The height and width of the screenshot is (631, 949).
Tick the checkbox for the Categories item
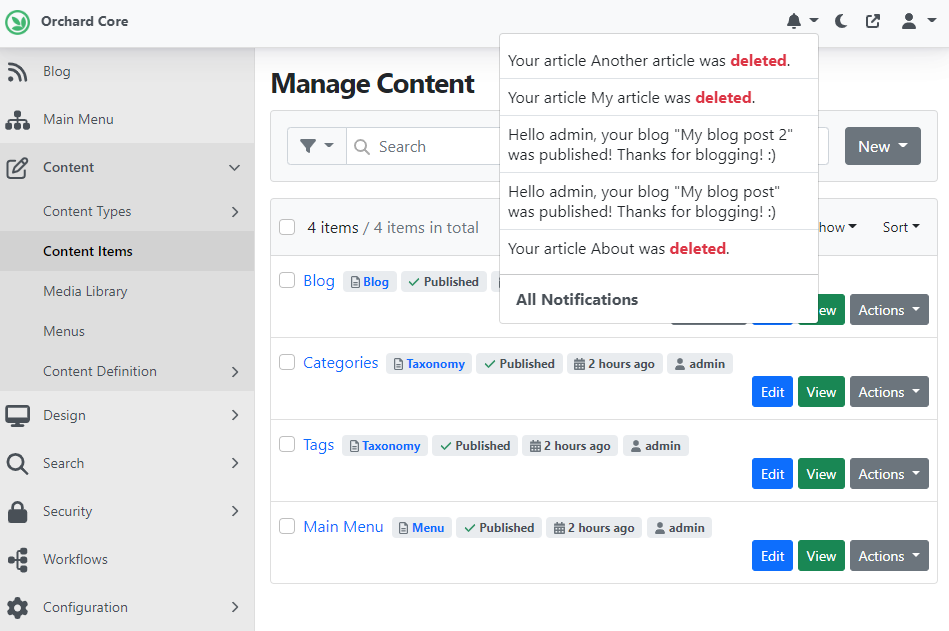287,362
